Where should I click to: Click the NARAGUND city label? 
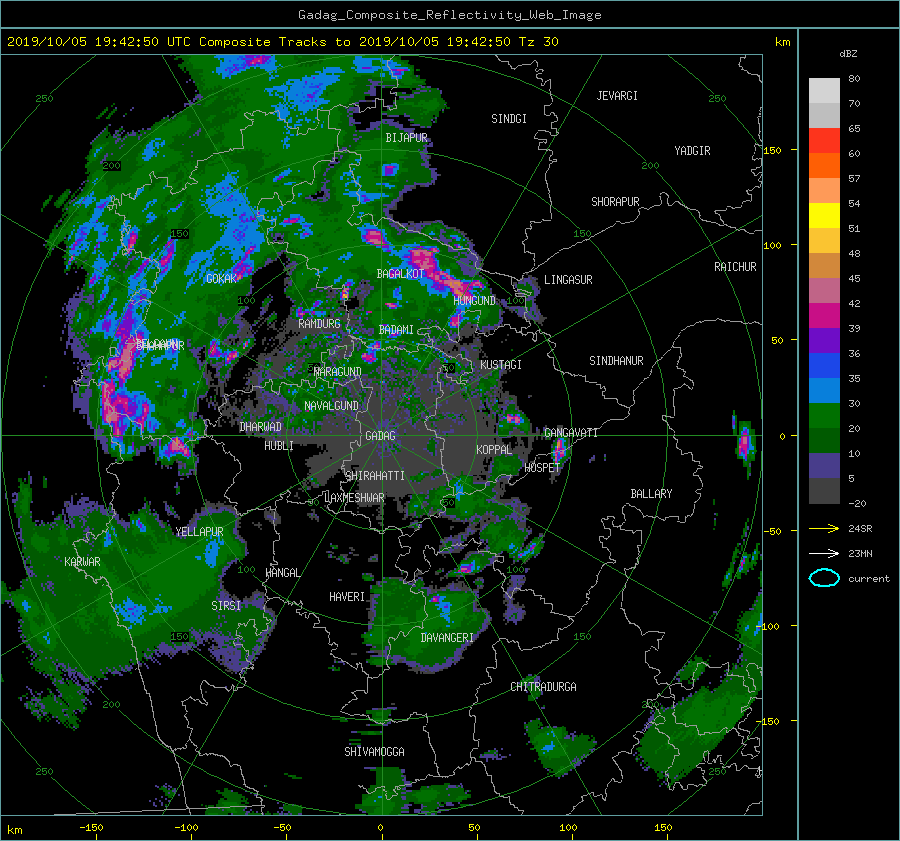tap(338, 372)
